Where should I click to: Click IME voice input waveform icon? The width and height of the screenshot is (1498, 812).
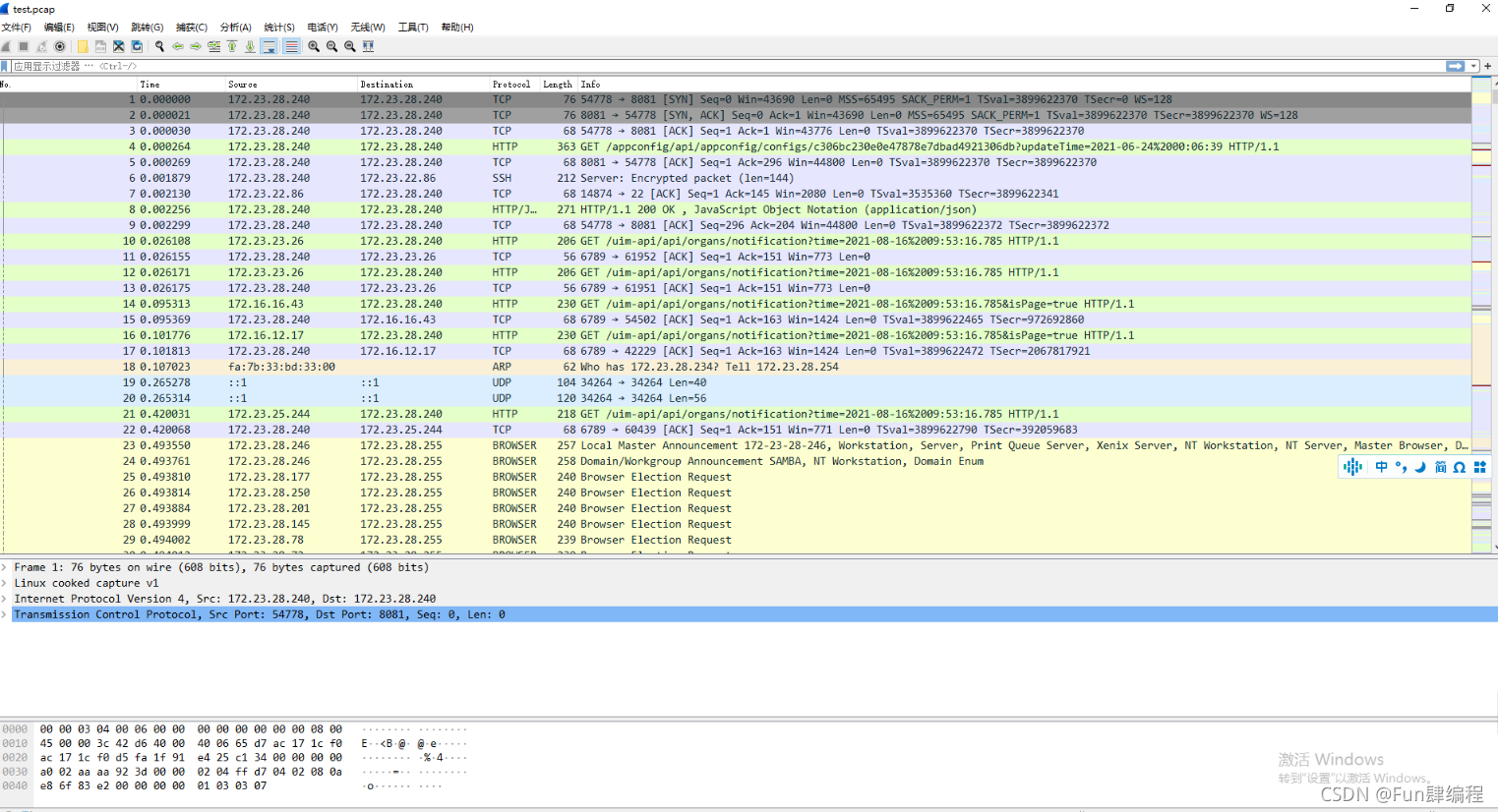[1353, 467]
